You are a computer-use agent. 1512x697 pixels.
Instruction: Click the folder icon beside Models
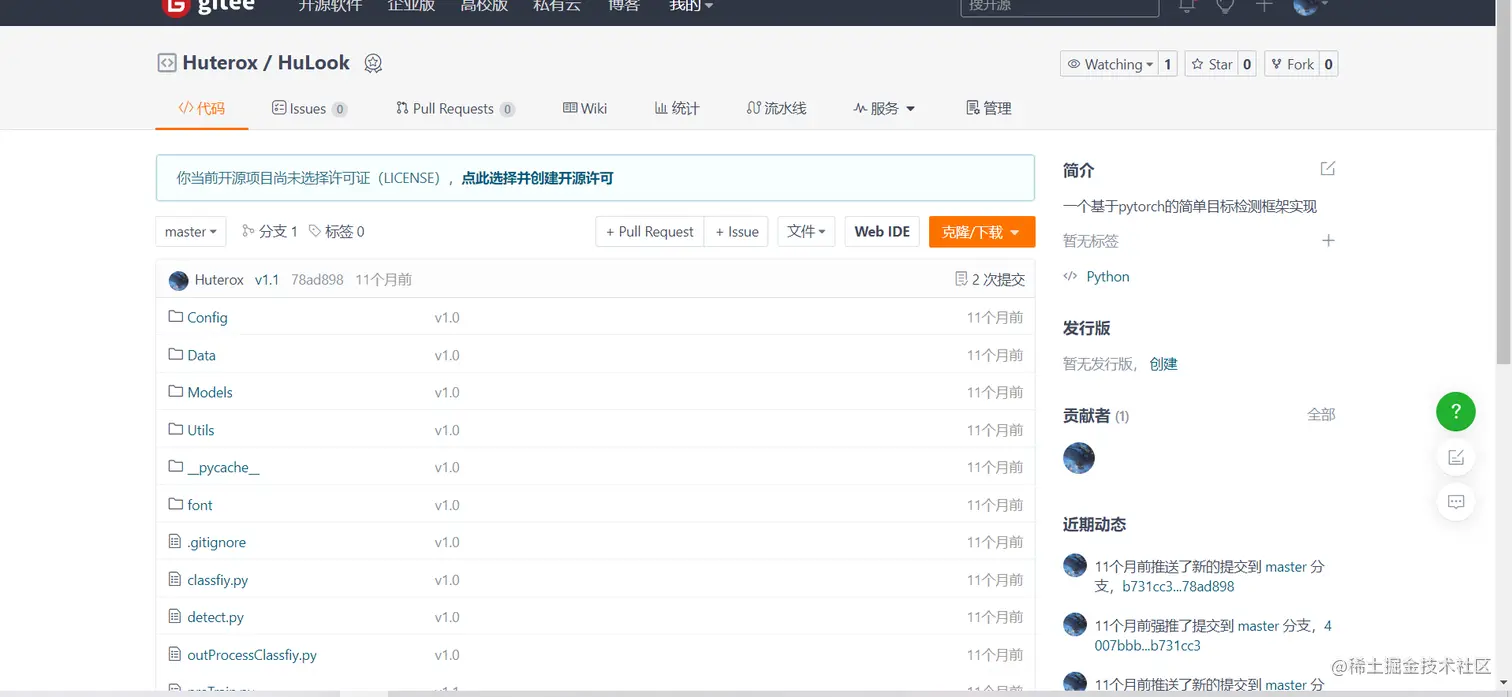click(176, 392)
